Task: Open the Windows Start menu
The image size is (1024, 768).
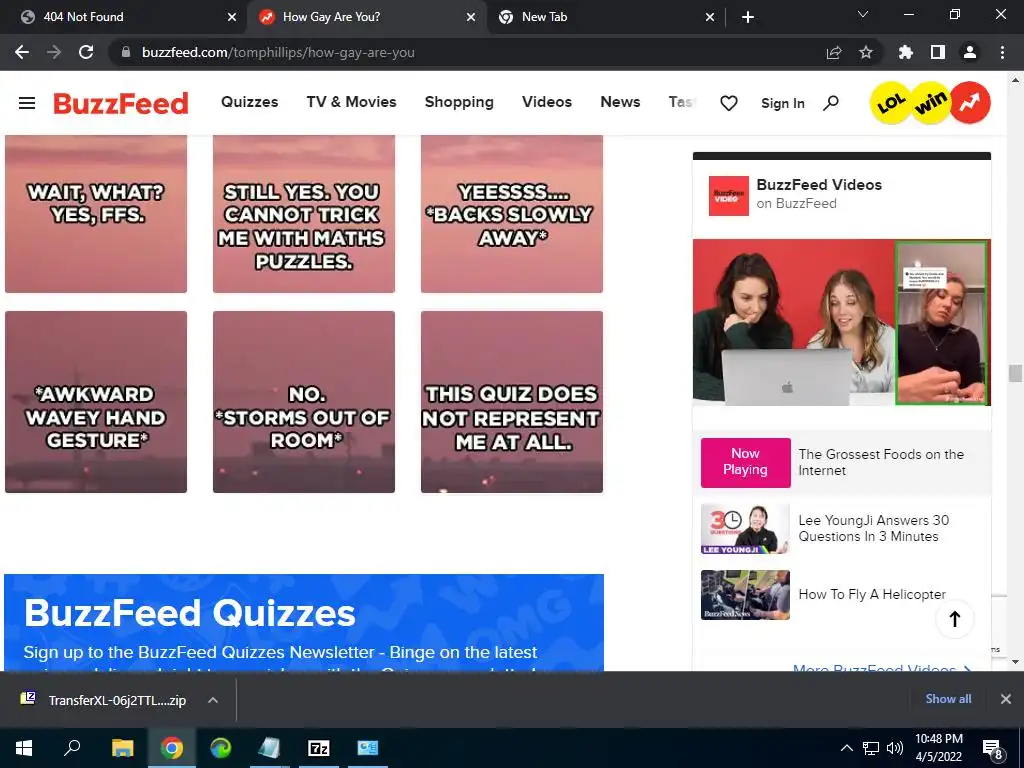Action: [24, 748]
